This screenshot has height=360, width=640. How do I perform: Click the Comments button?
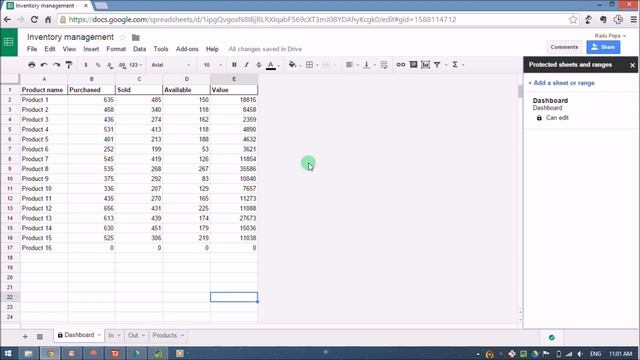click(x=564, y=47)
